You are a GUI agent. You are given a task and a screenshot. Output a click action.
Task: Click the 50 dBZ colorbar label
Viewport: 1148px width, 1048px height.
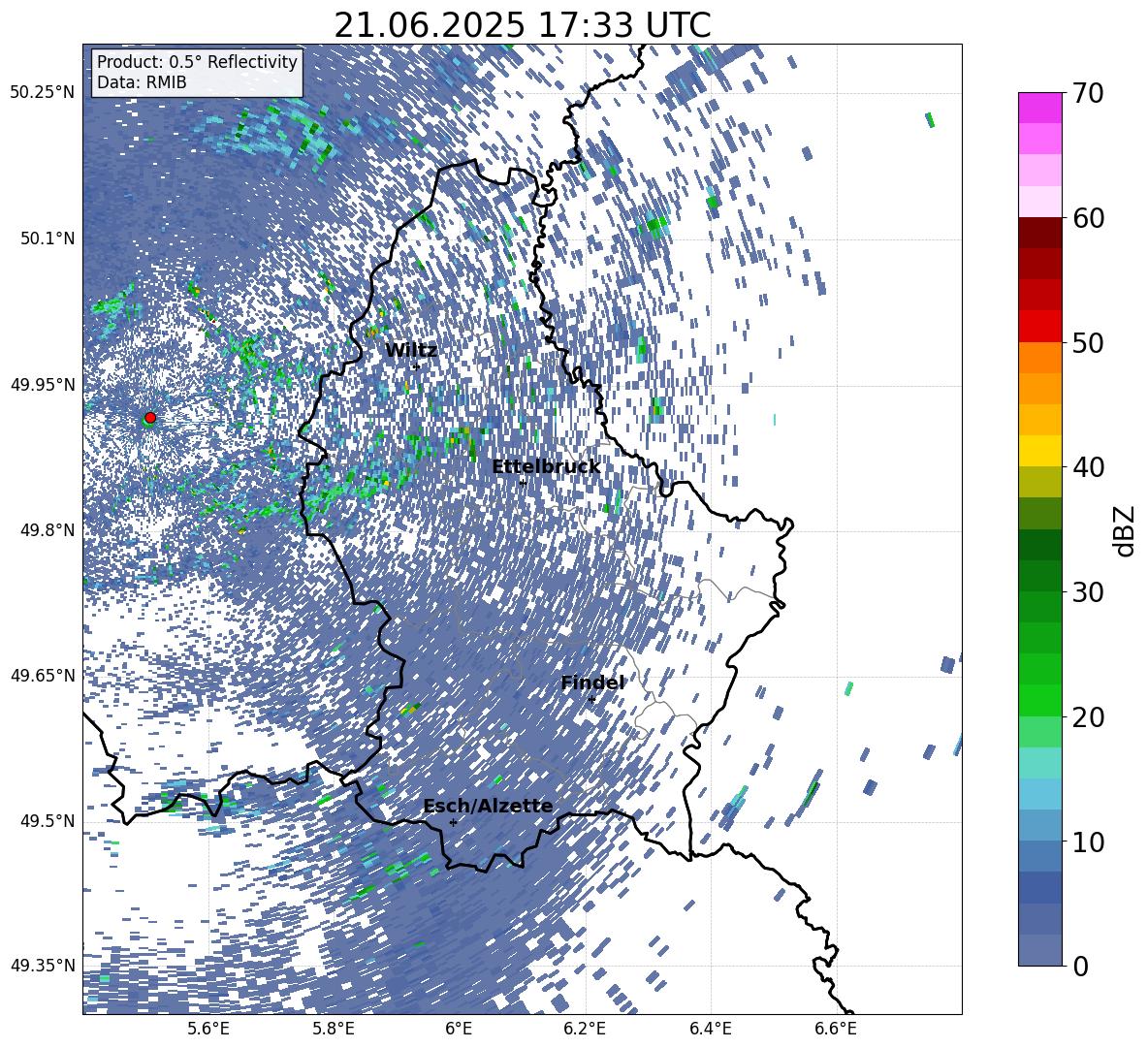pos(1088,342)
